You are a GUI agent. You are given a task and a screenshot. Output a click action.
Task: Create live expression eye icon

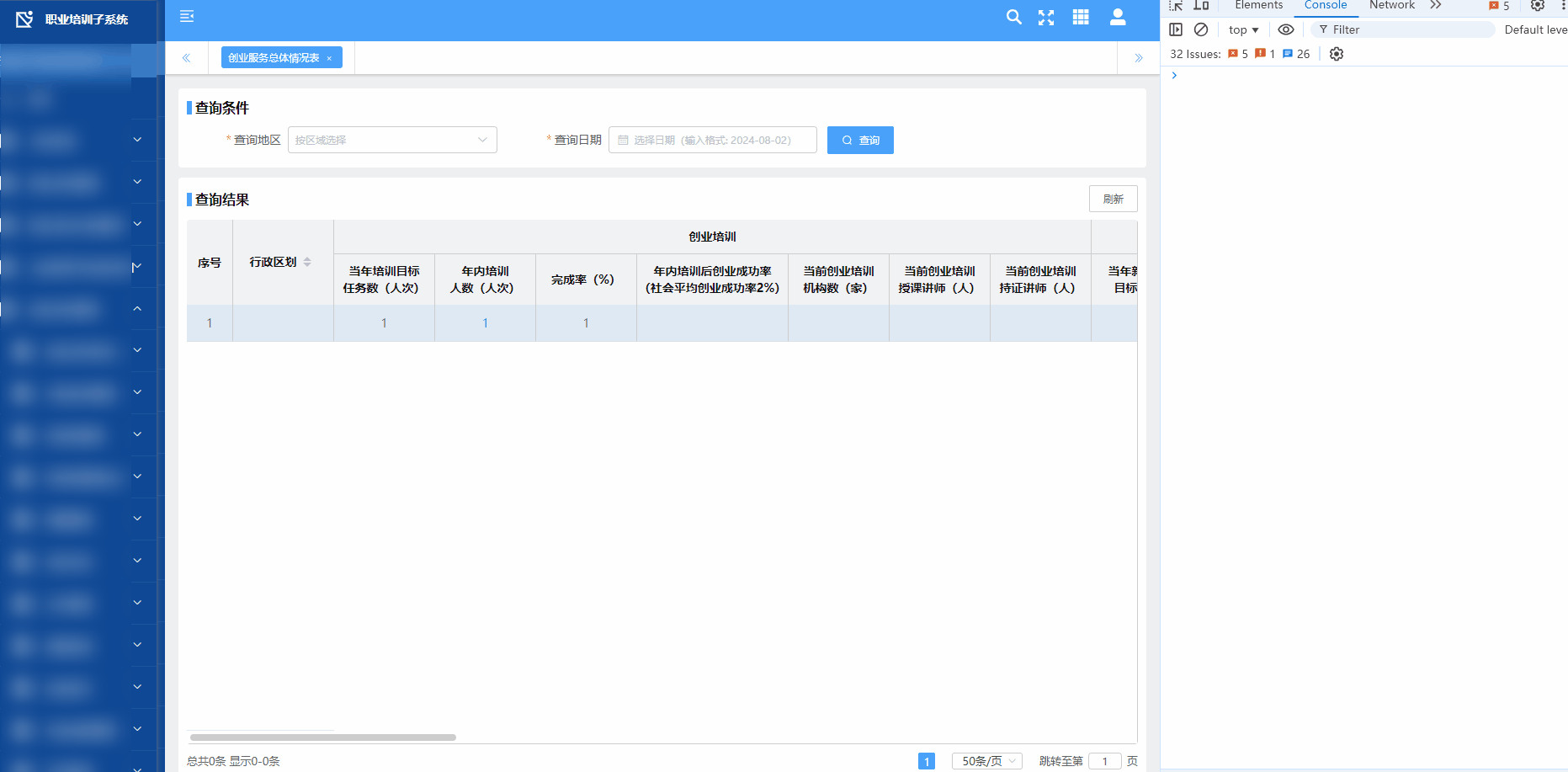tap(1286, 29)
